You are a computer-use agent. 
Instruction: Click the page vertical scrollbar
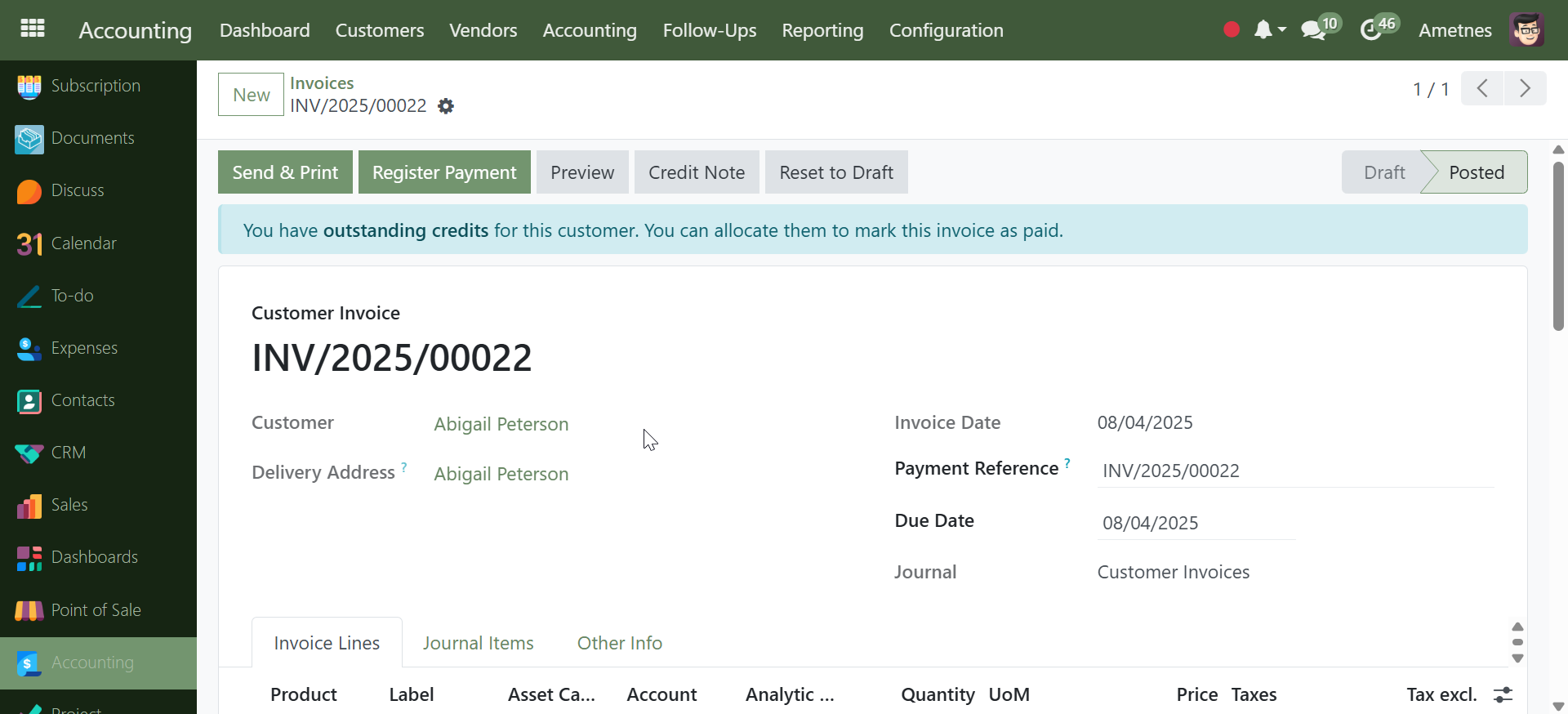tap(1558, 245)
